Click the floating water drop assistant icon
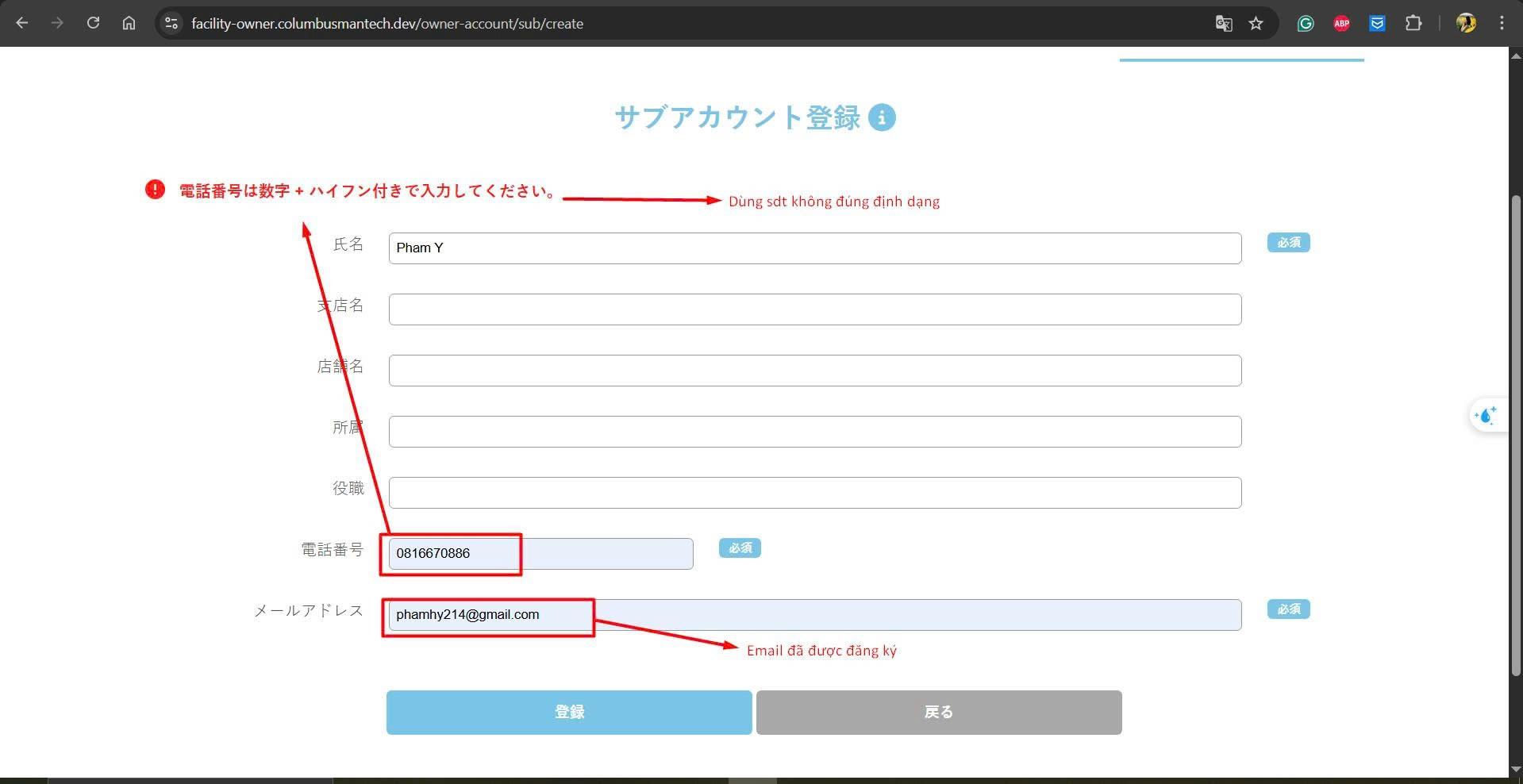 click(x=1486, y=415)
